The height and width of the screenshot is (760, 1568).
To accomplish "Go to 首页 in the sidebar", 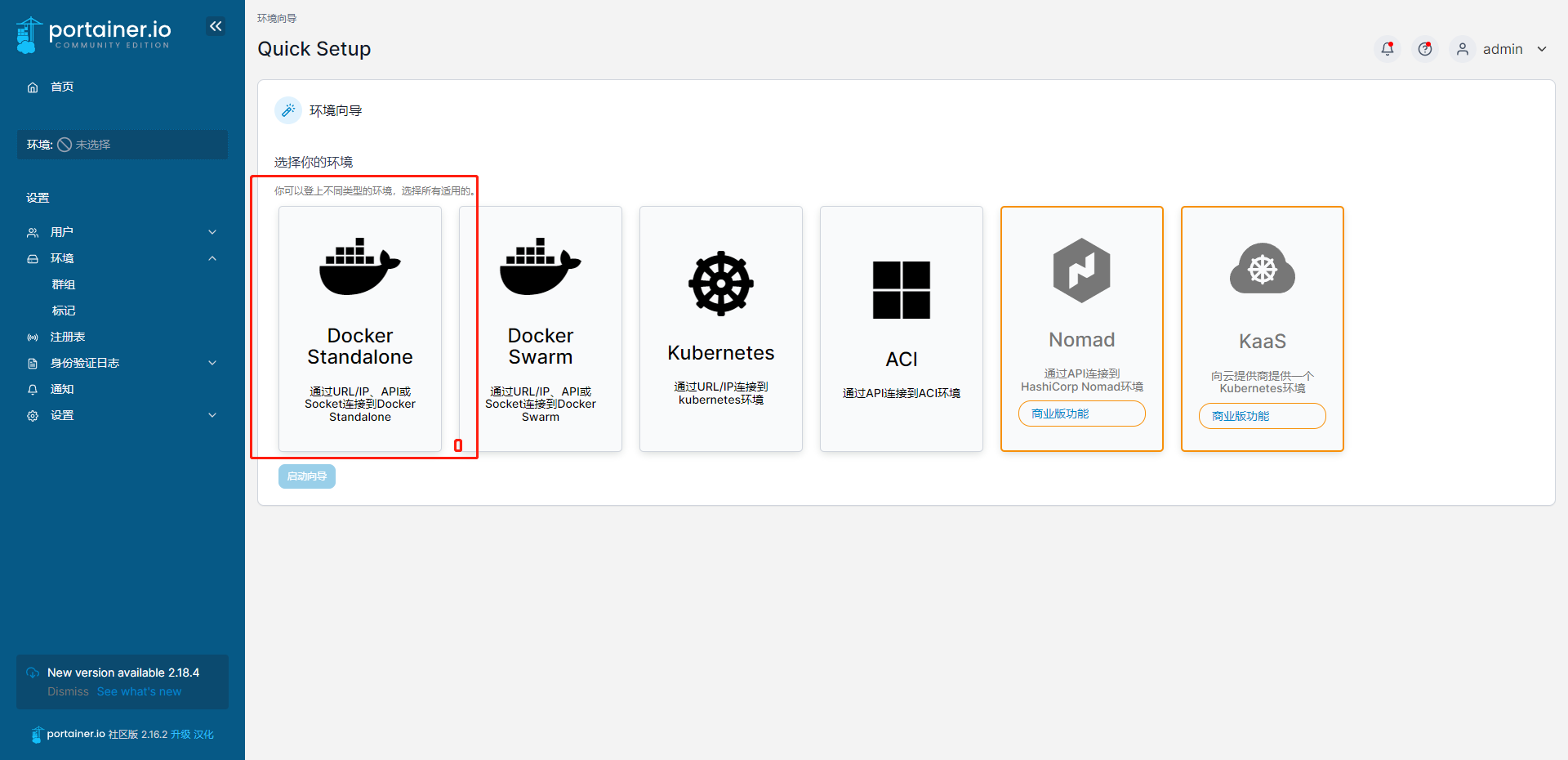I will point(62,87).
